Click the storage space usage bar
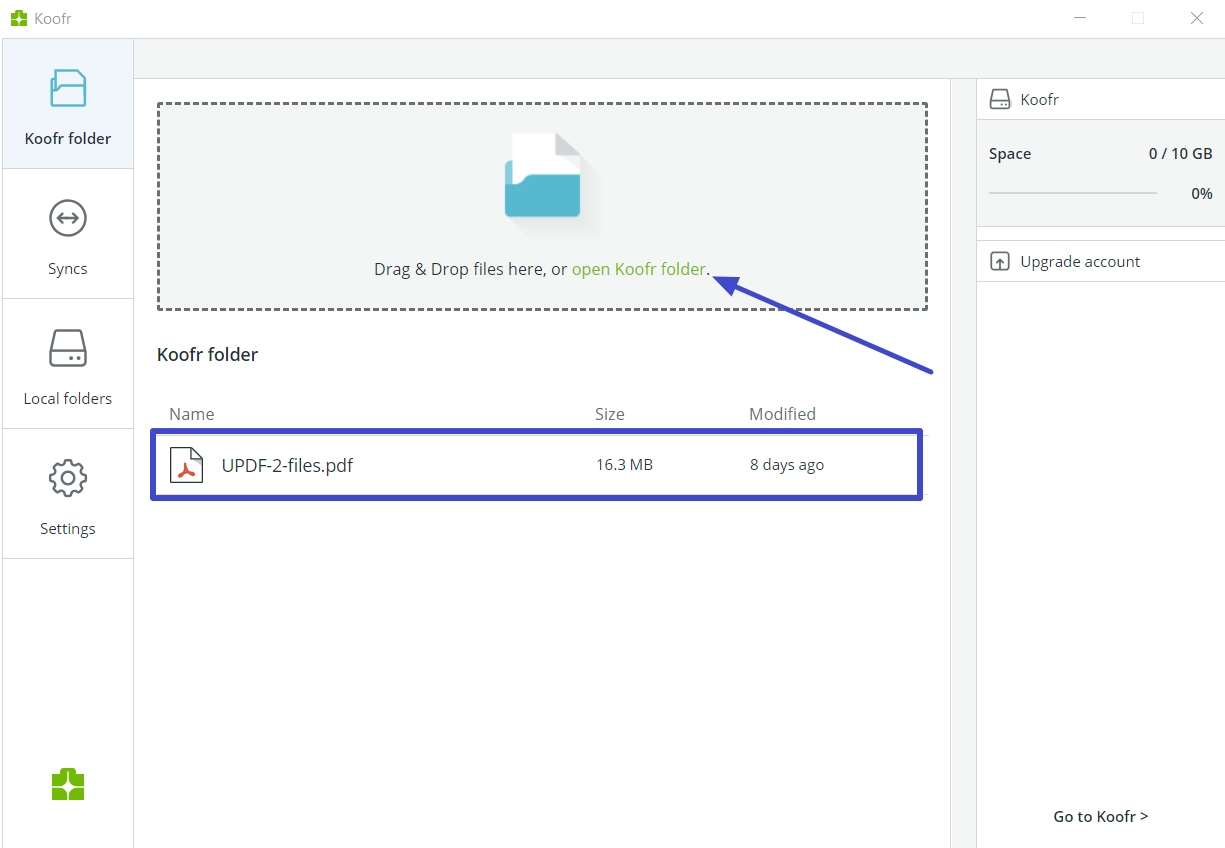Image resolution: width=1225 pixels, height=848 pixels. pyautogui.click(x=1072, y=193)
